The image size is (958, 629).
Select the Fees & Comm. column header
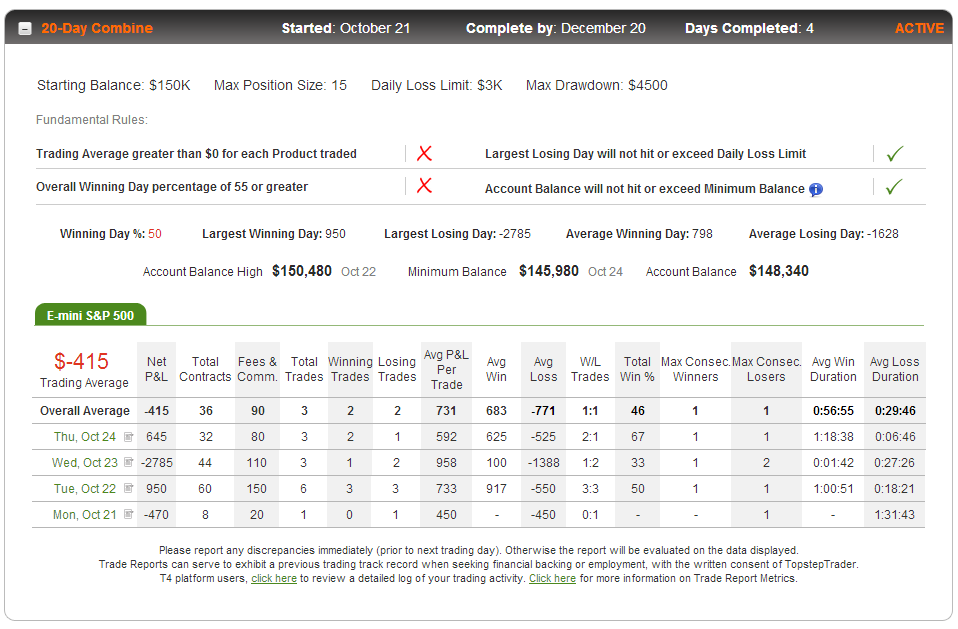[x=257, y=369]
